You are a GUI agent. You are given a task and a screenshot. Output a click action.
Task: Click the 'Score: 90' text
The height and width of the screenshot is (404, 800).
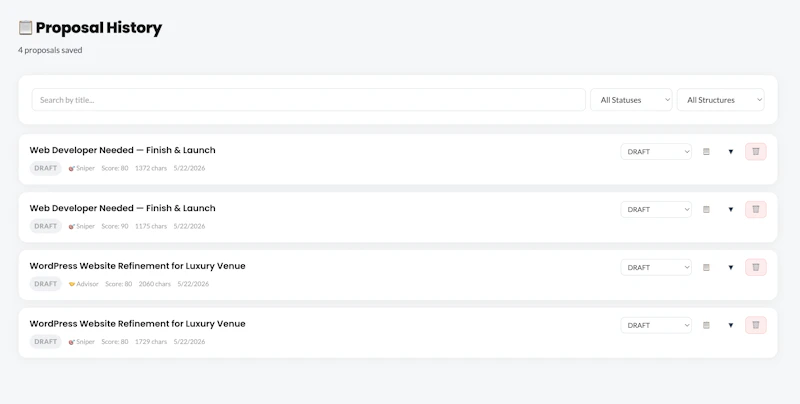115,226
